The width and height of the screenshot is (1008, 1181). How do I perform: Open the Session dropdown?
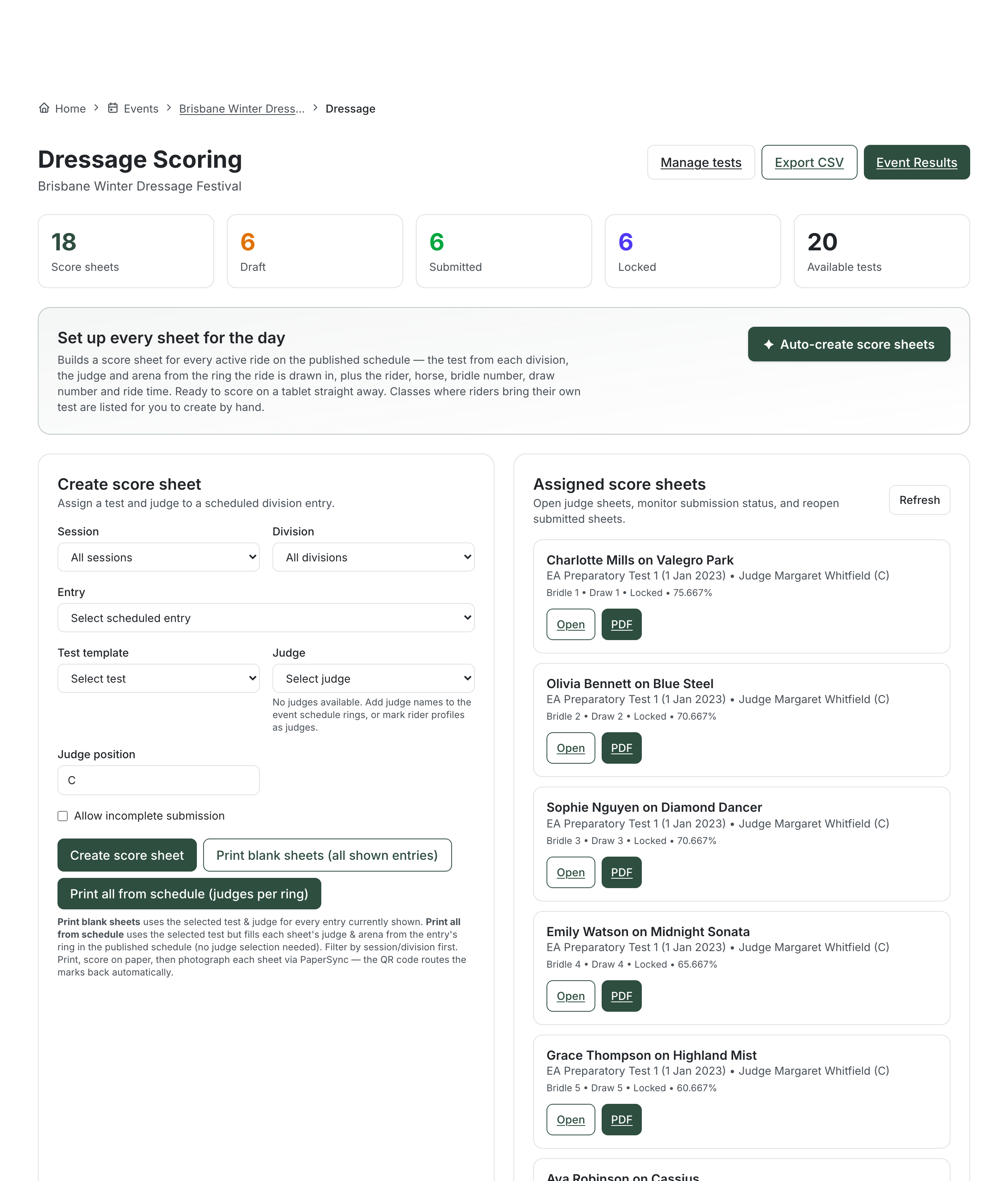tap(159, 557)
